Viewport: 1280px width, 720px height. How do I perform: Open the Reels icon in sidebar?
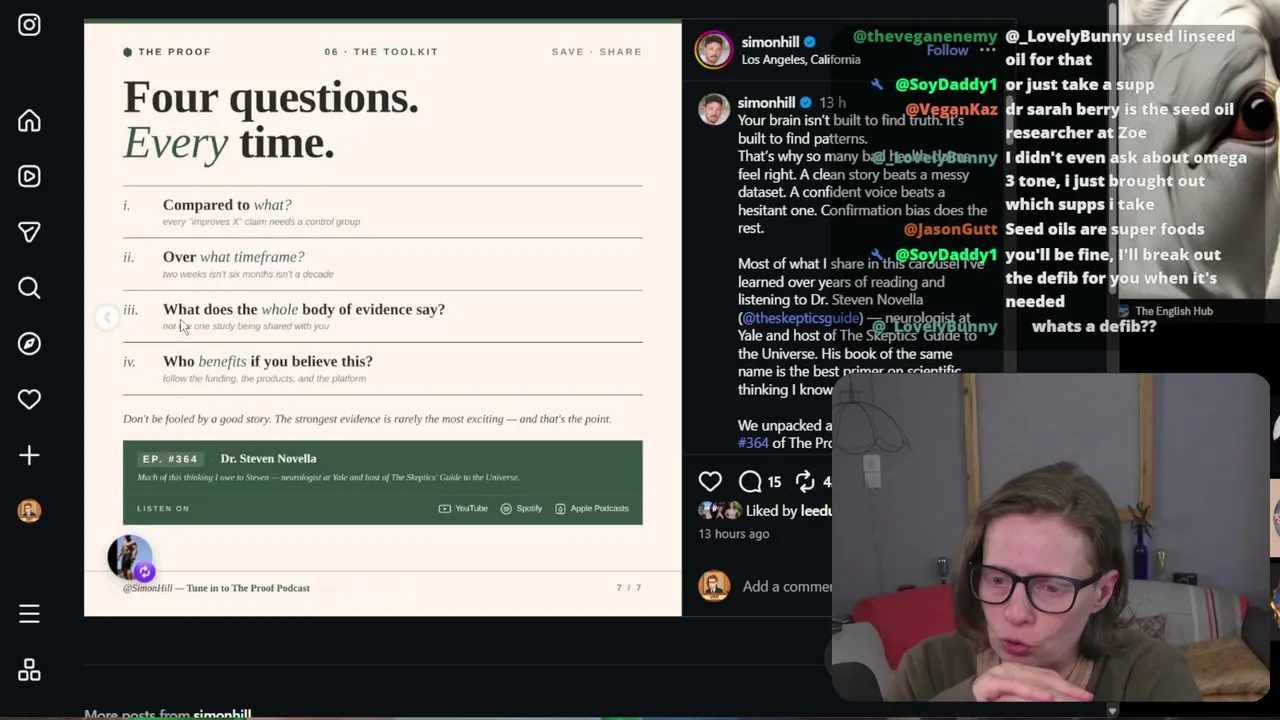click(29, 176)
